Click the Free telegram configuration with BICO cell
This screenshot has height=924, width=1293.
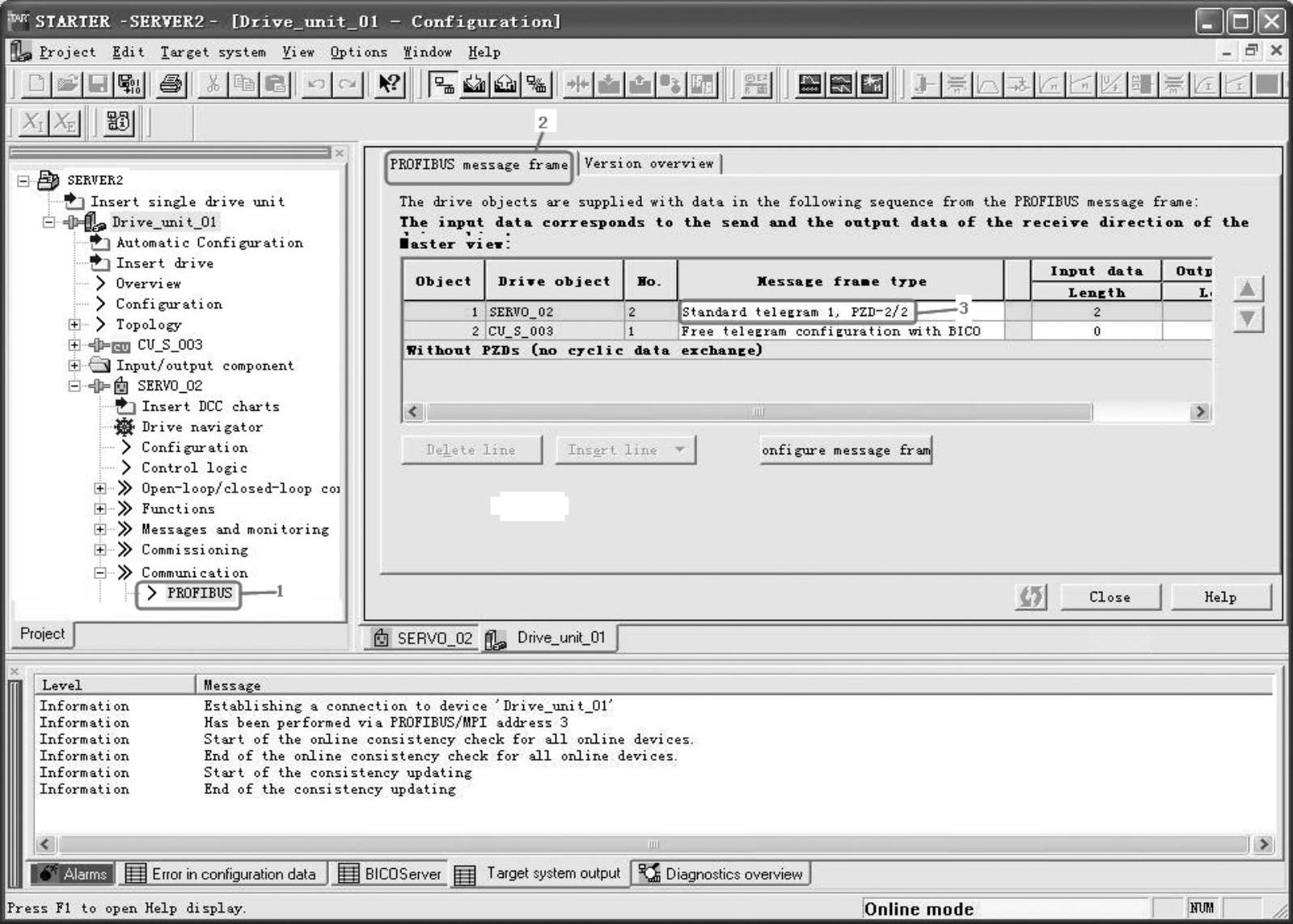(841, 331)
